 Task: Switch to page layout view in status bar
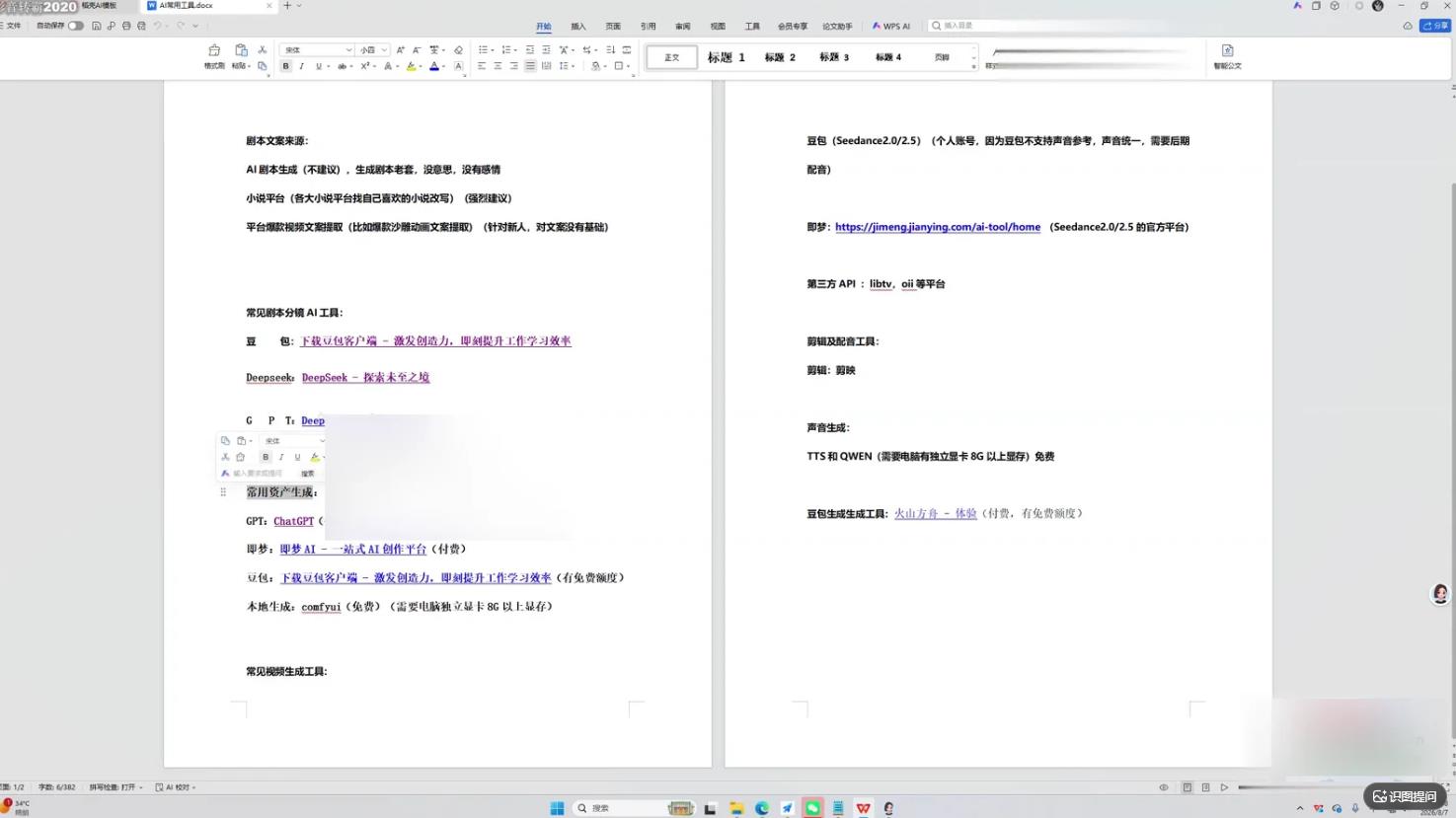pos(1188,787)
